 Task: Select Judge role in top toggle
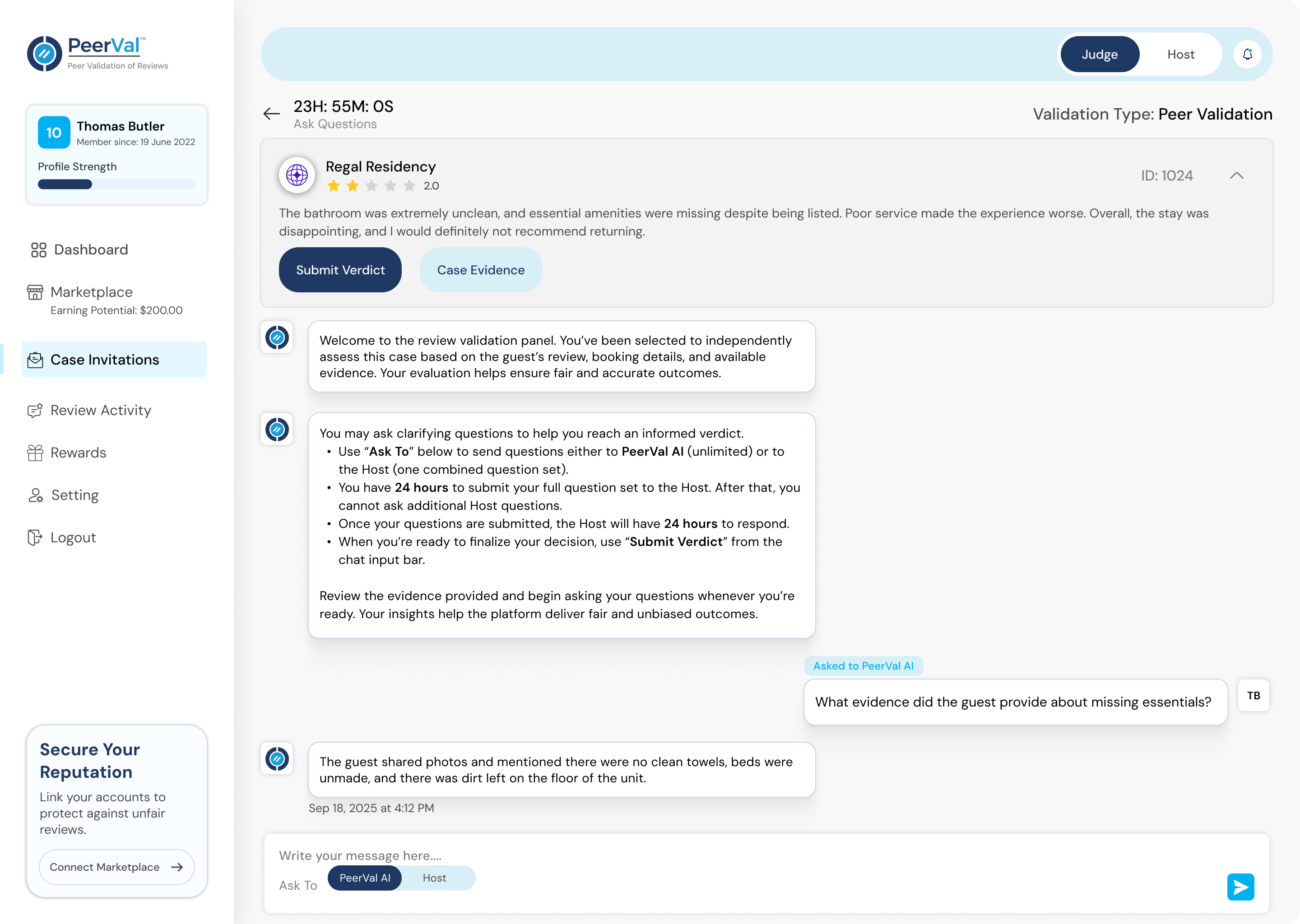(x=1099, y=55)
